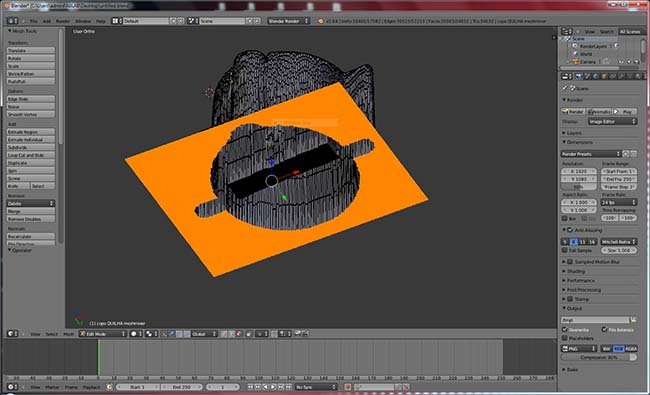650x395 pixels.
Task: Open the Edit Mode dropdown
Action: (102, 334)
